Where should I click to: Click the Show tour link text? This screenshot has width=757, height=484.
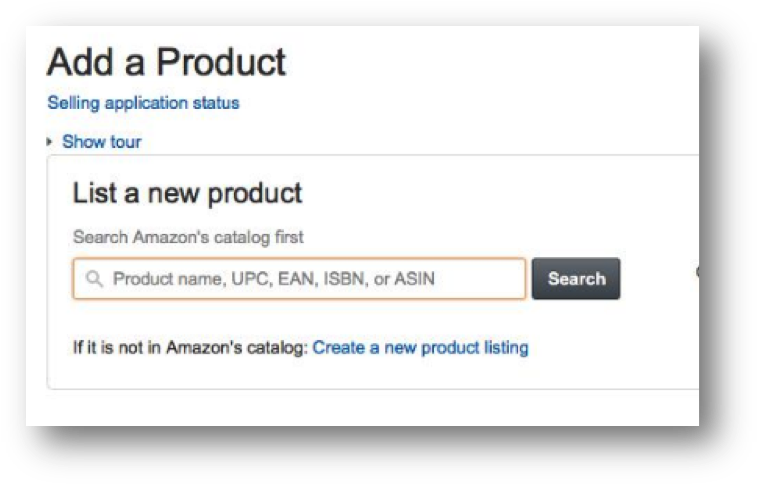point(101,142)
